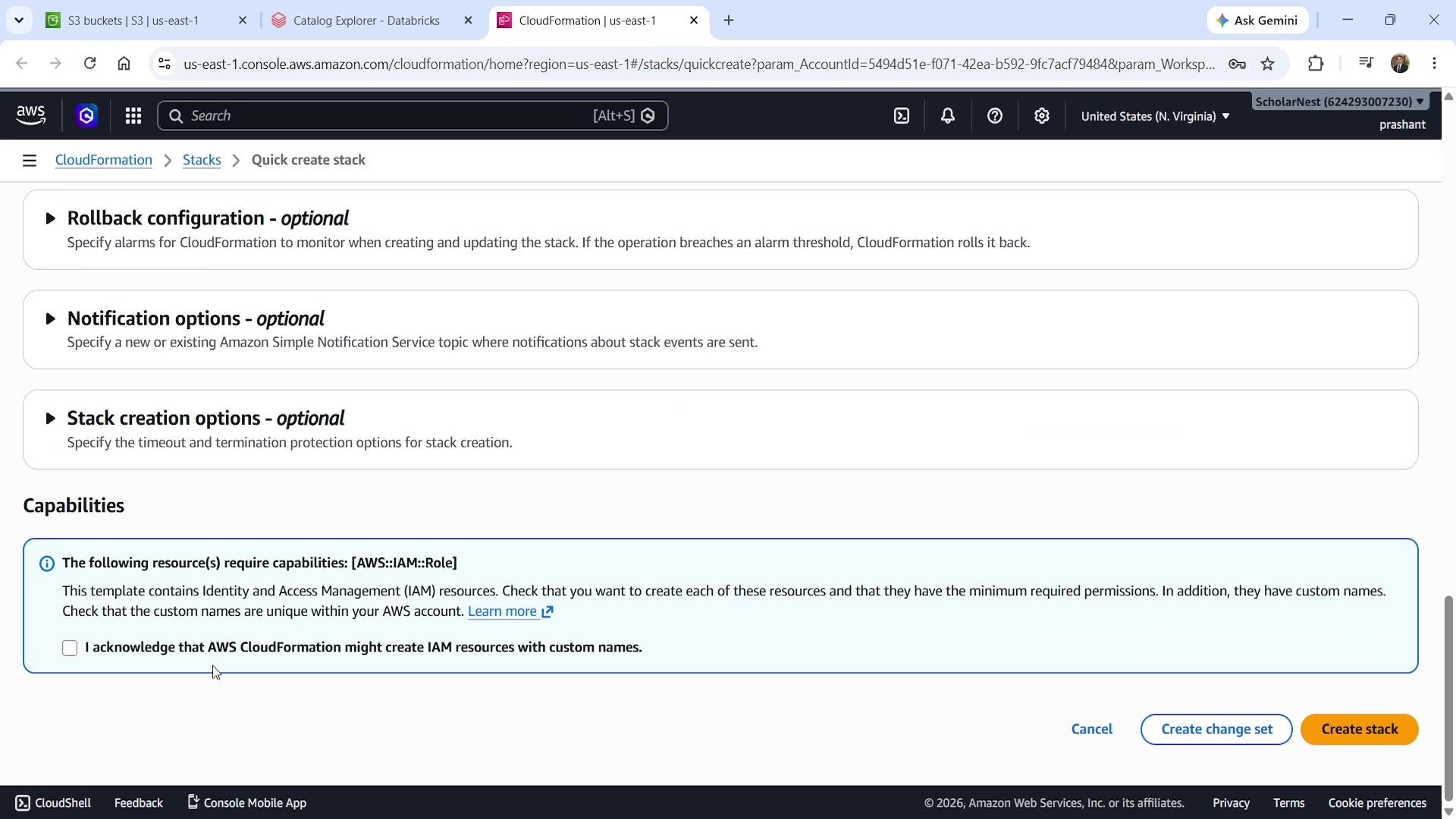Click the scrollbar down arrow
This screenshot has height=819, width=1456.
coord(1448,811)
